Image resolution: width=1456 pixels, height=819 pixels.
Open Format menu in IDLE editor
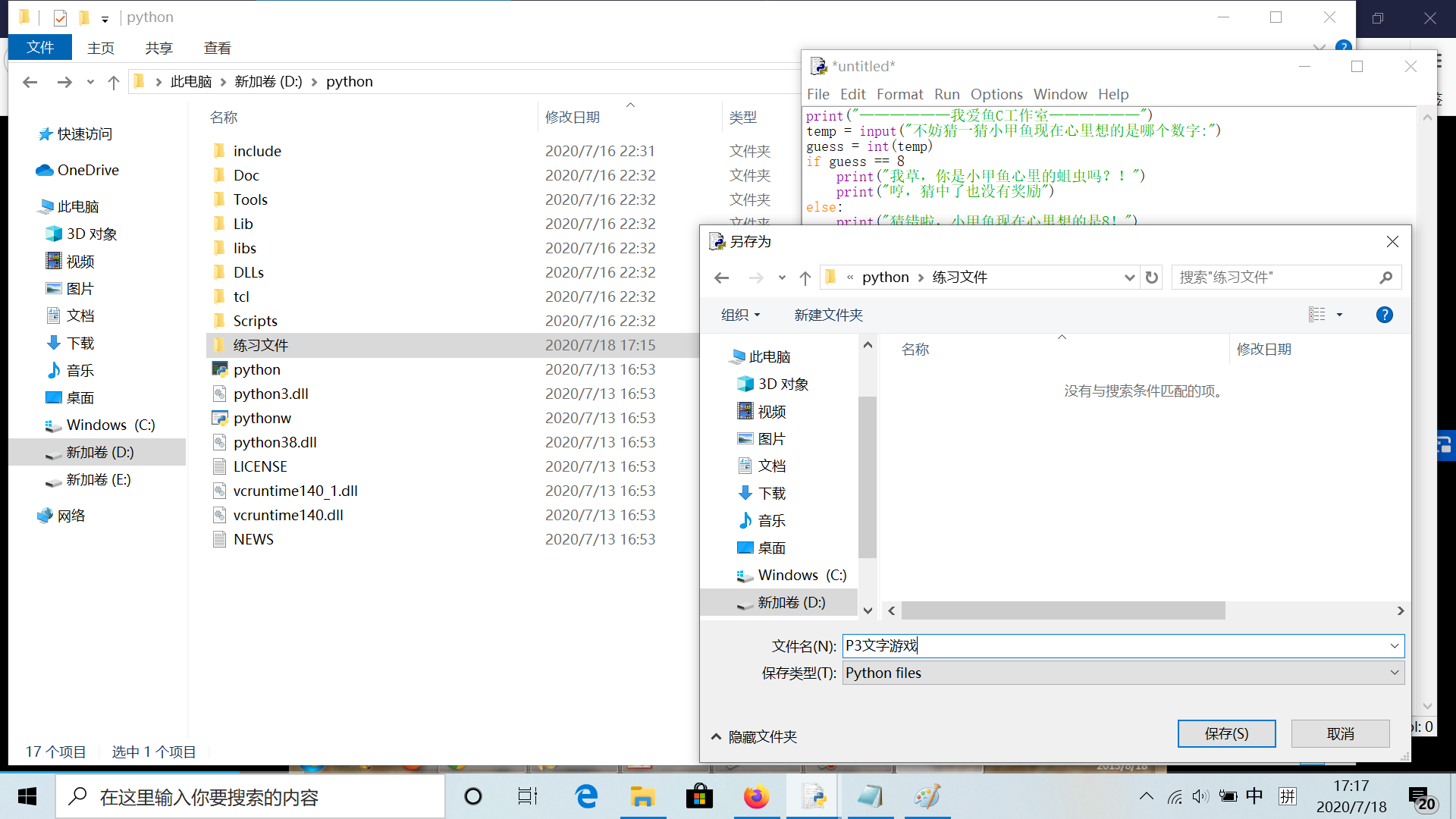tap(899, 94)
